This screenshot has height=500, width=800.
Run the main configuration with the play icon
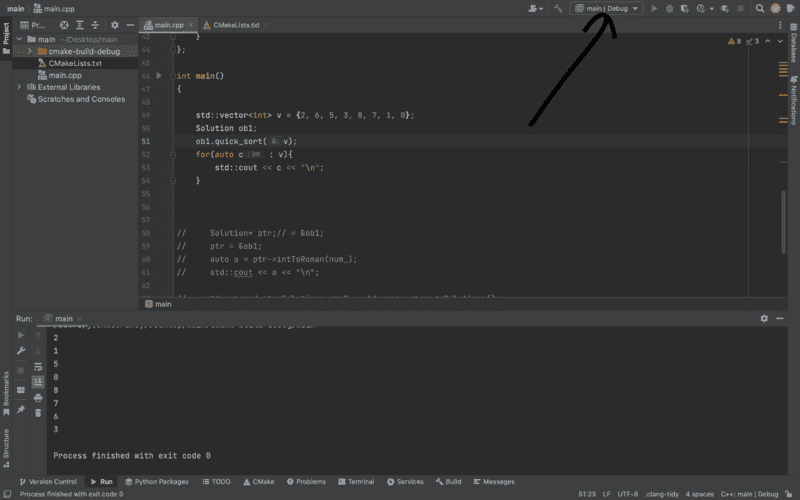[654, 8]
